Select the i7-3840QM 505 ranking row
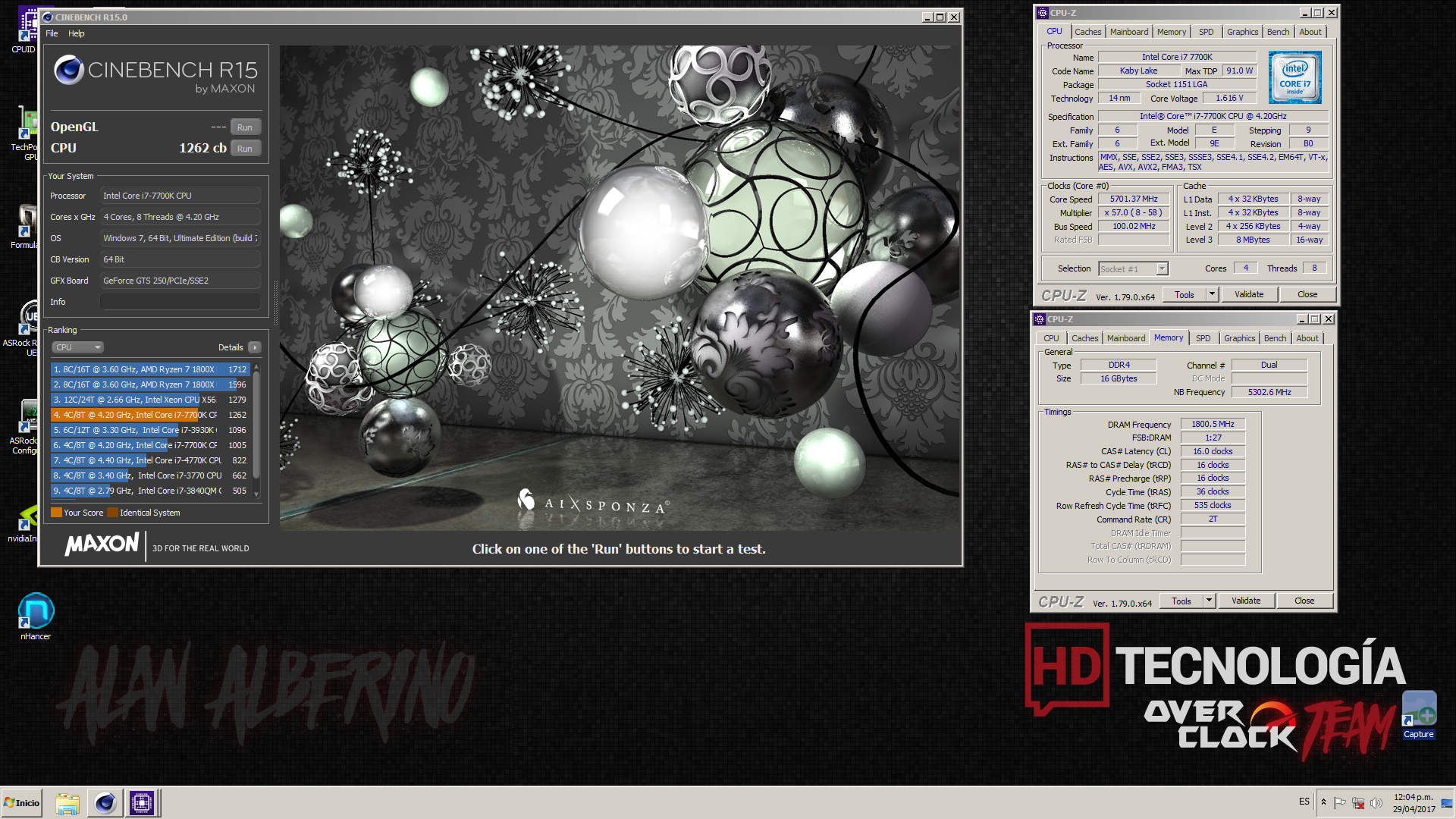This screenshot has width=1456, height=819. [x=150, y=491]
